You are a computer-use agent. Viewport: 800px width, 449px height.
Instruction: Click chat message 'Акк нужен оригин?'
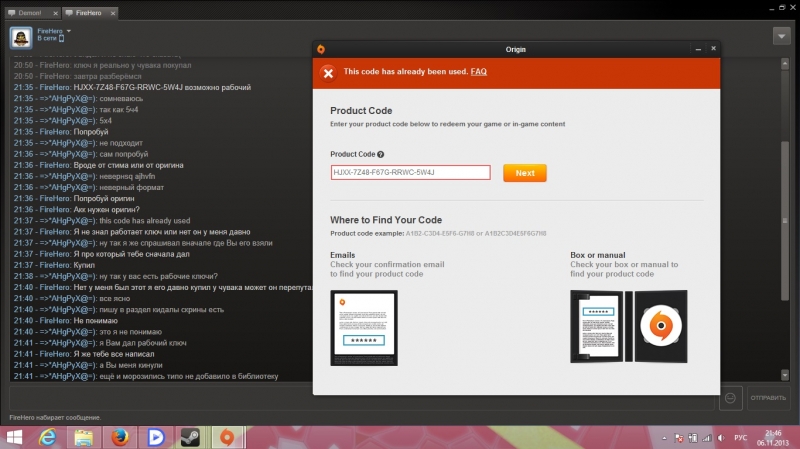pos(106,210)
